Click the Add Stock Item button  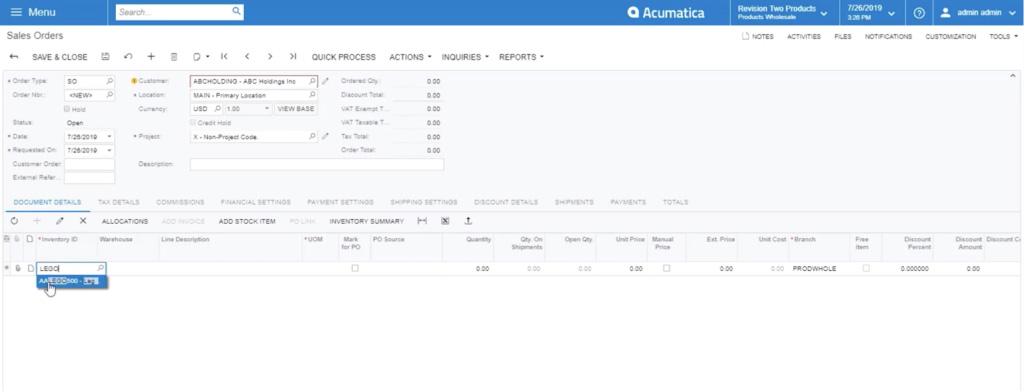point(247,221)
